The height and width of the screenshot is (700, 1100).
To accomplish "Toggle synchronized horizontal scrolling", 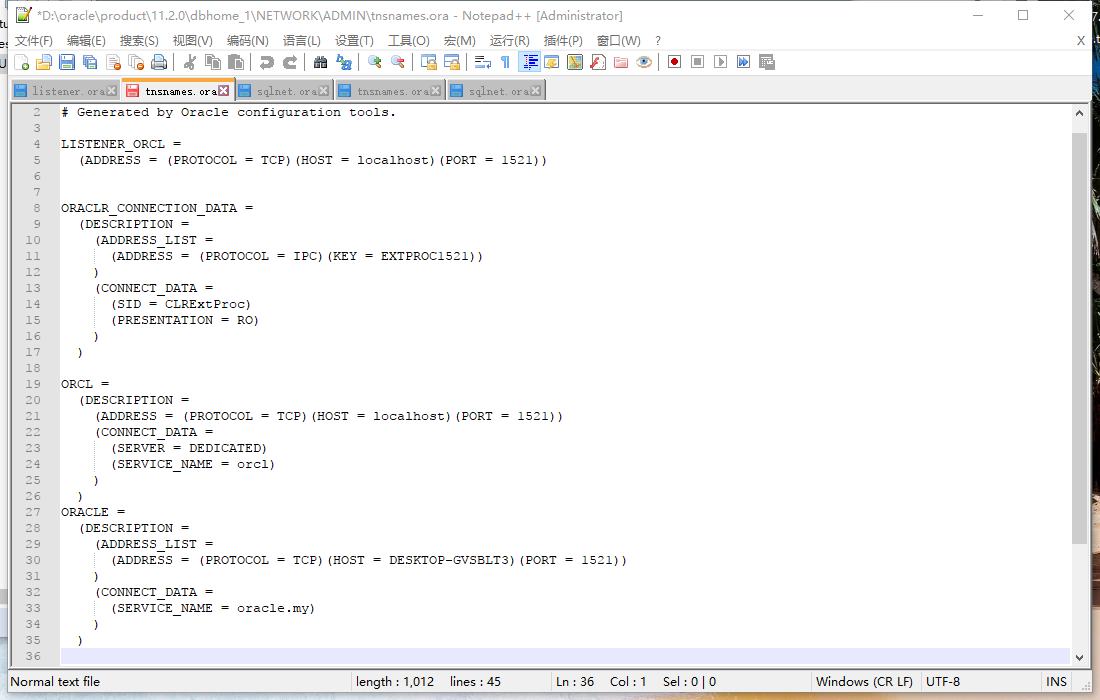I will coord(452,62).
